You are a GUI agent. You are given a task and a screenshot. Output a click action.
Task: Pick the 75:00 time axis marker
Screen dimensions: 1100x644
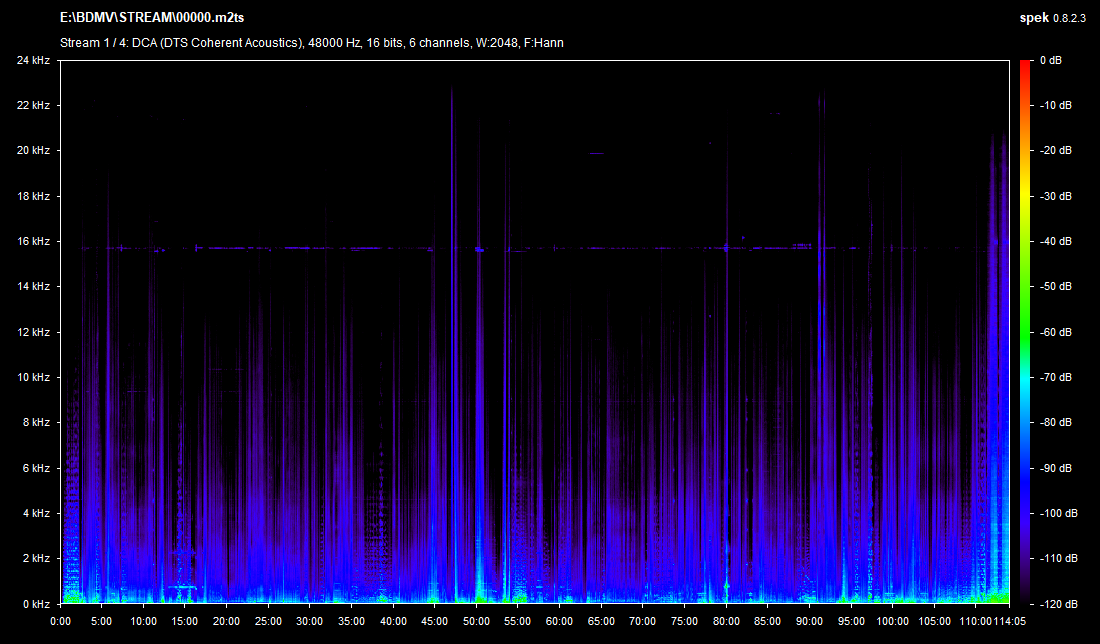[684, 620]
